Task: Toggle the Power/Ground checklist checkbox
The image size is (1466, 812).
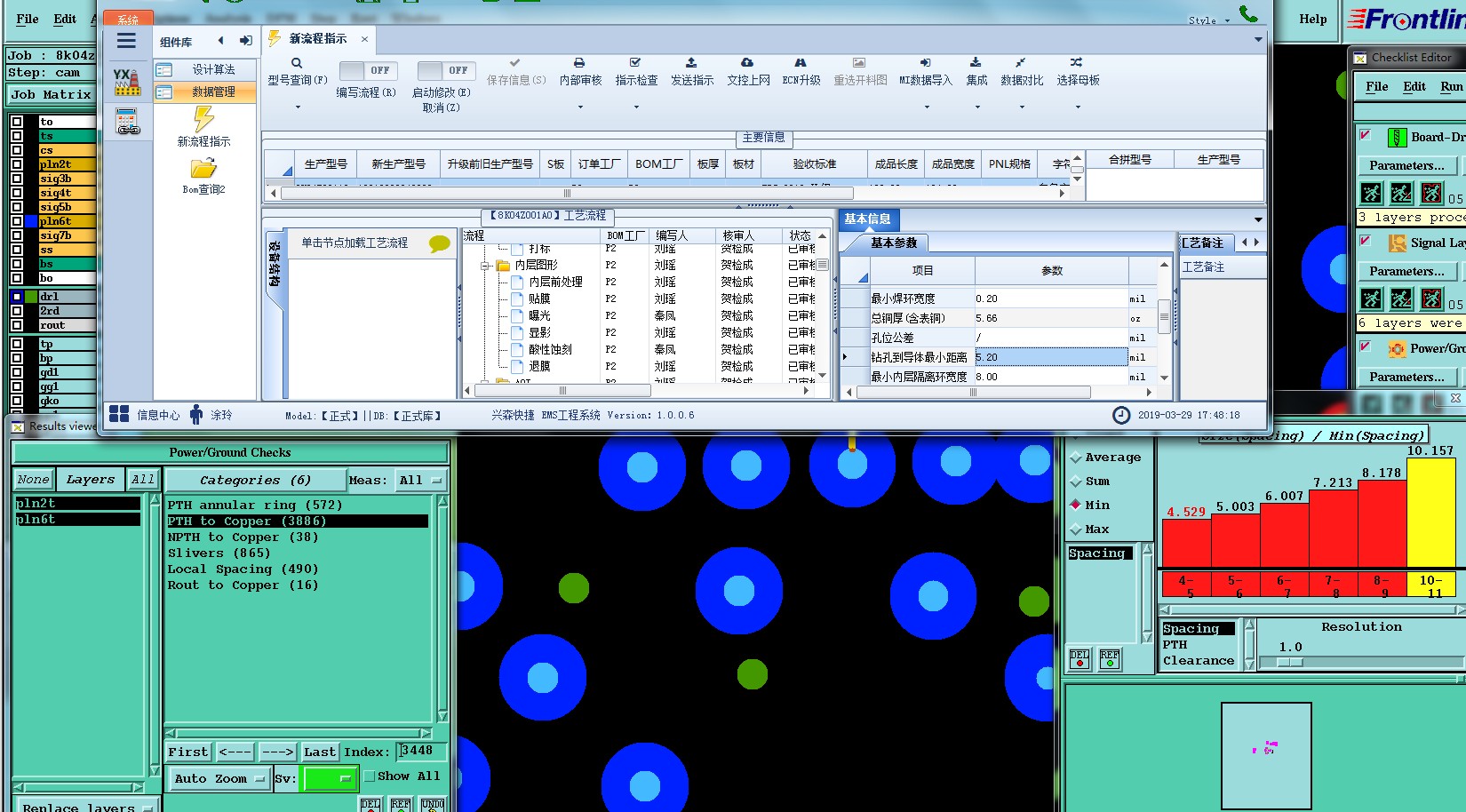Action: click(x=1366, y=346)
